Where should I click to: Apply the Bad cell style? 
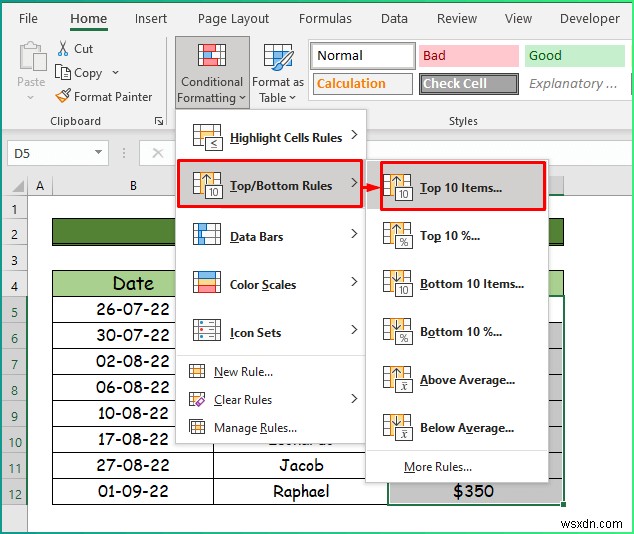[469, 56]
